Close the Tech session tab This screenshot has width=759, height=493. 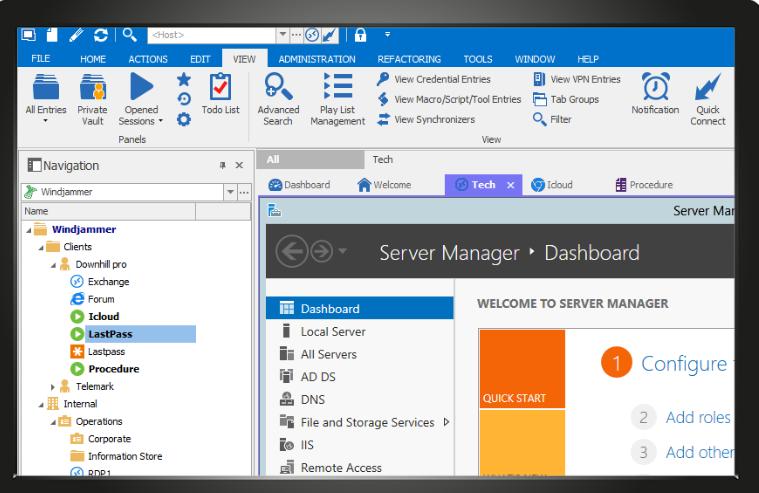510,185
